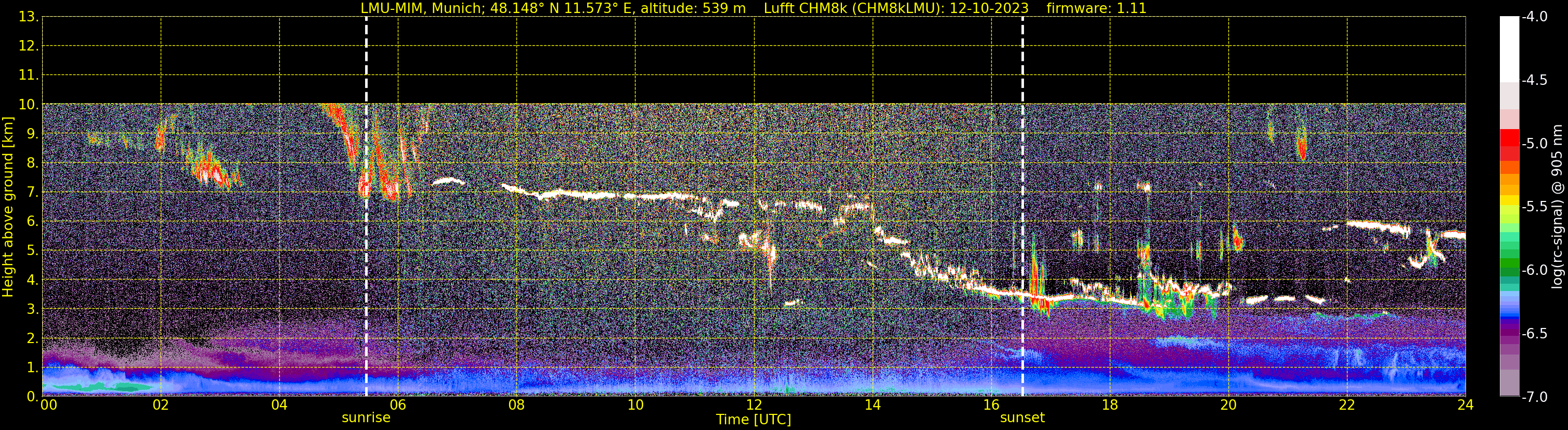The height and width of the screenshot is (430, 1568).
Task: Click the white colorbar segment near -4.0
Action: [1509, 49]
